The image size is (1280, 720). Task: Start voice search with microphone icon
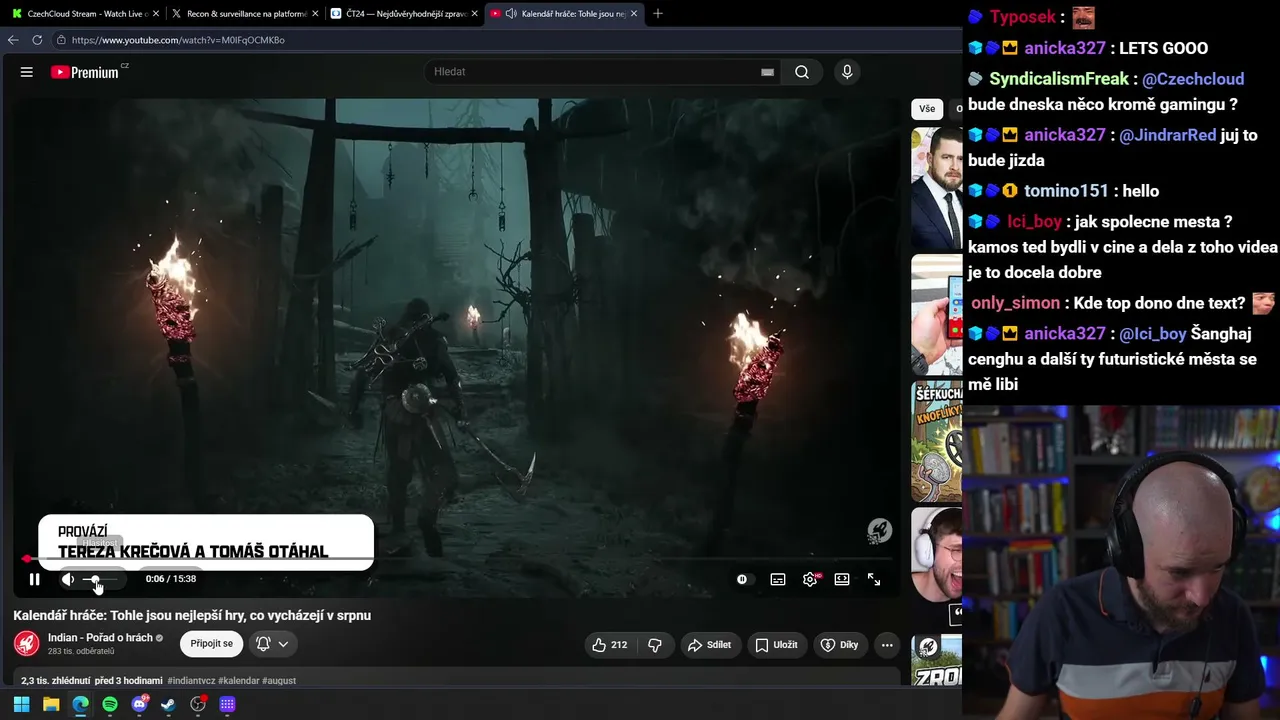pos(847,72)
